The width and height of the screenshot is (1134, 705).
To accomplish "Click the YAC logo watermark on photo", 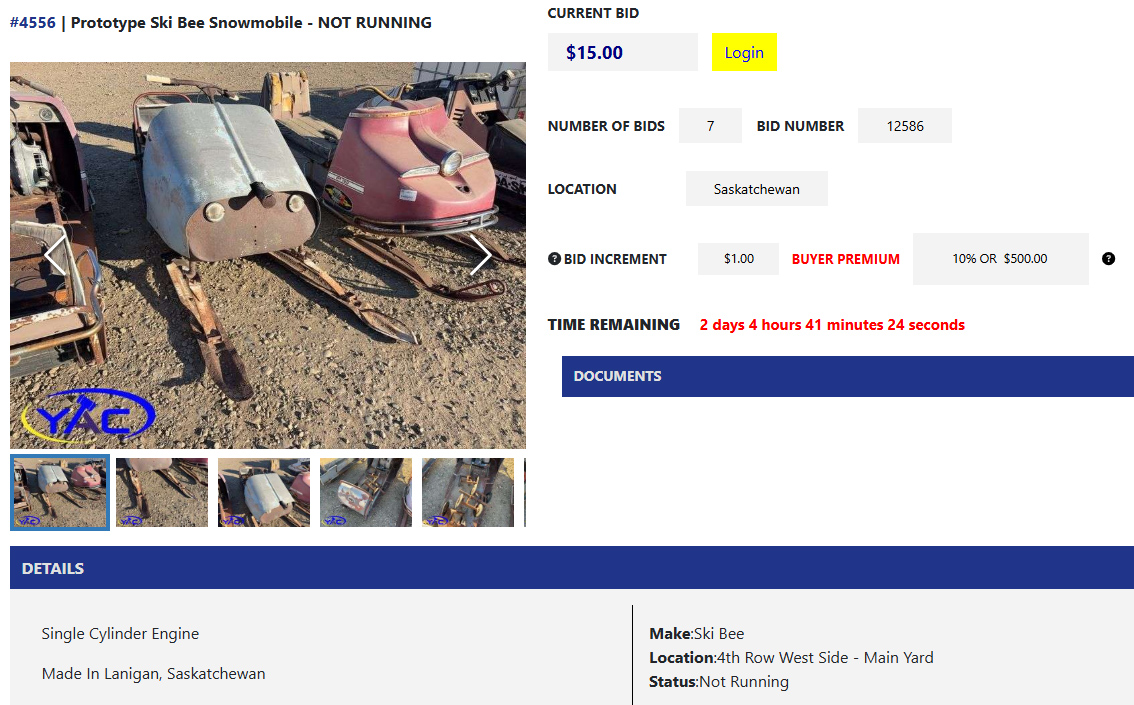I will coord(88,416).
